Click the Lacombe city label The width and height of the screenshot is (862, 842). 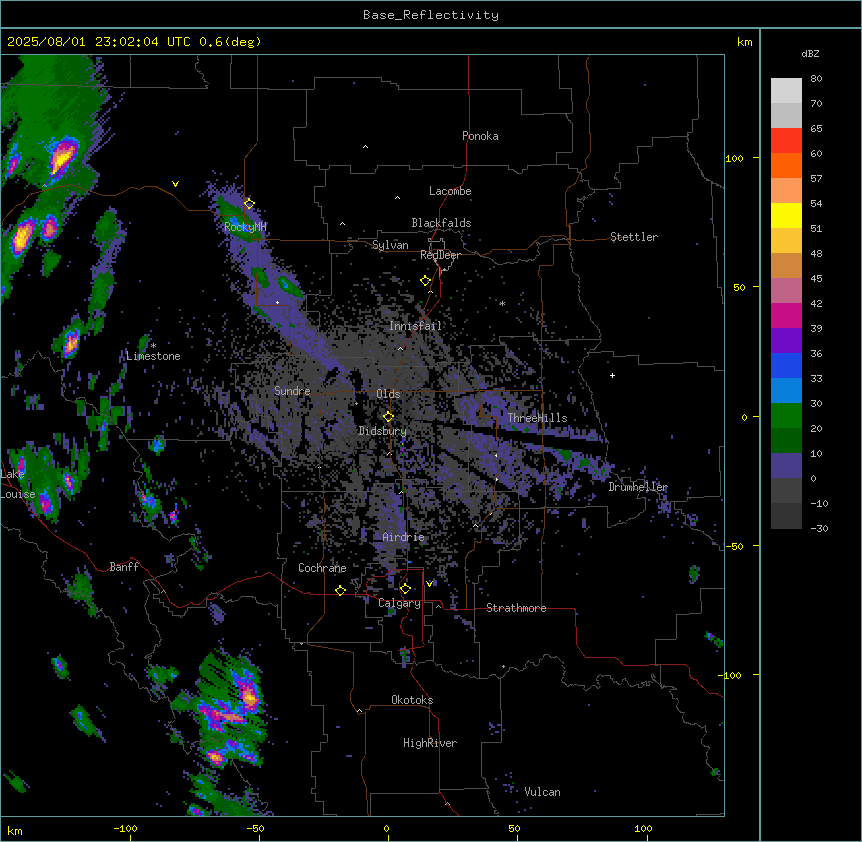click(450, 191)
